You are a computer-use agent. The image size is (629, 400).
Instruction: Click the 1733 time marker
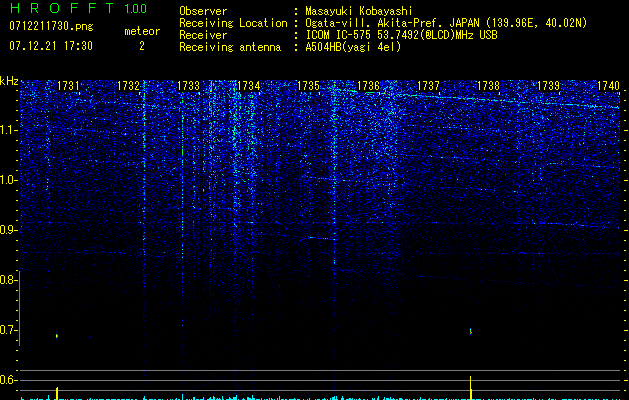point(189,86)
